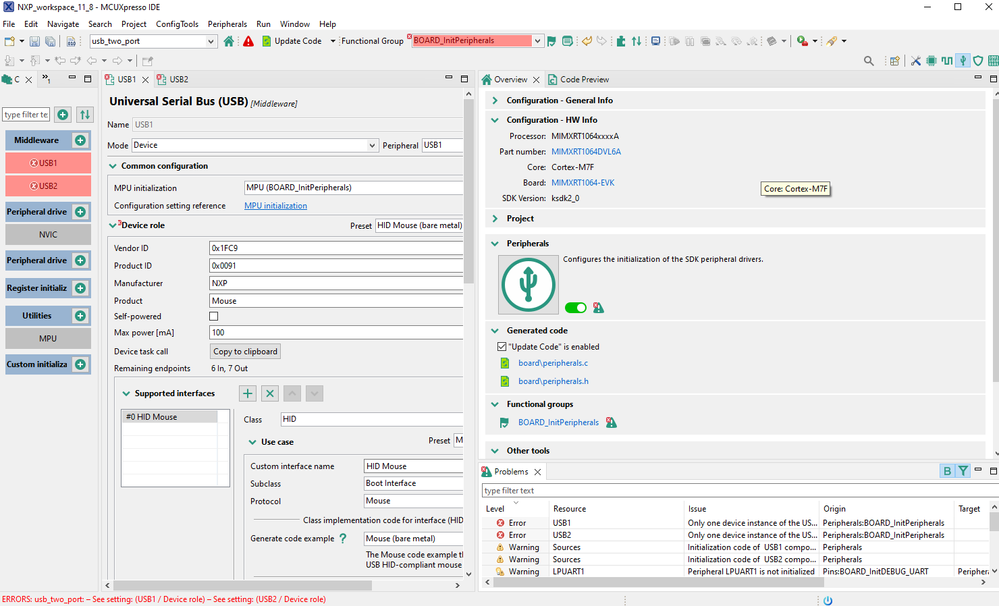Open the File menu
The image size is (999, 606).
(9, 24)
